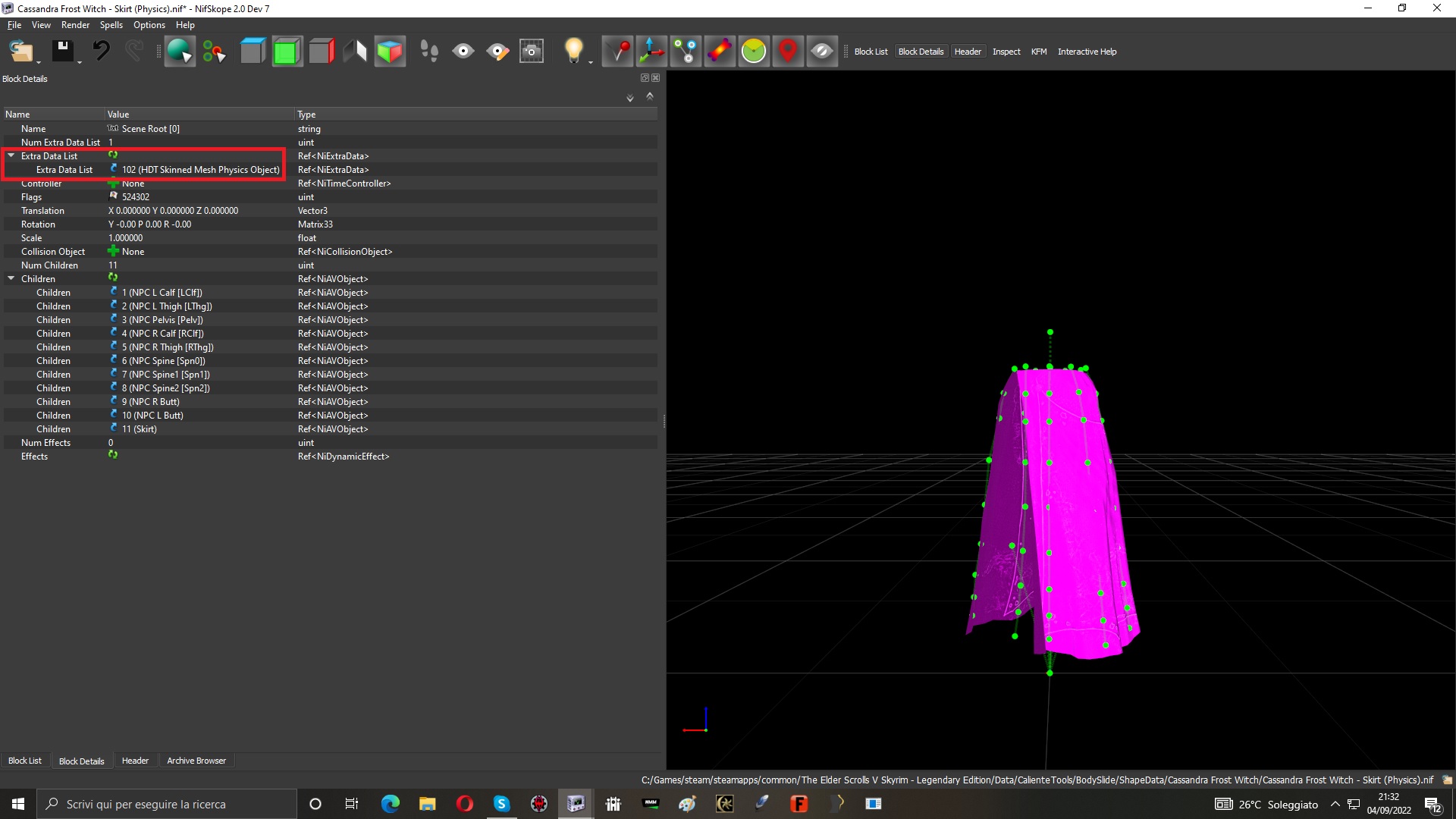Toggle the hidden-objects eye icon
The image size is (1456, 819).
tap(822, 51)
